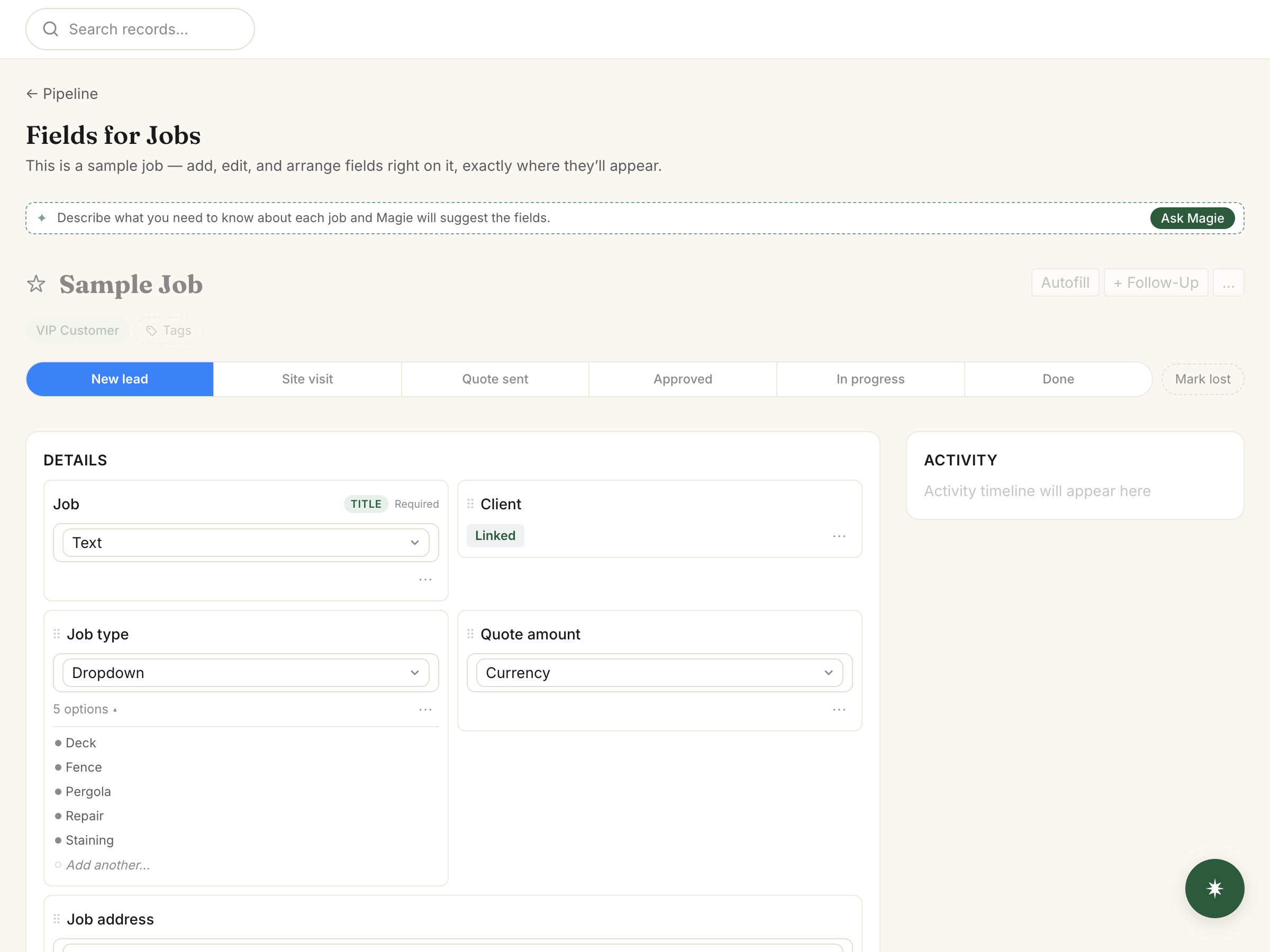Screen dimensions: 1270x952
Task: Click the Repair option
Action: tap(84, 816)
